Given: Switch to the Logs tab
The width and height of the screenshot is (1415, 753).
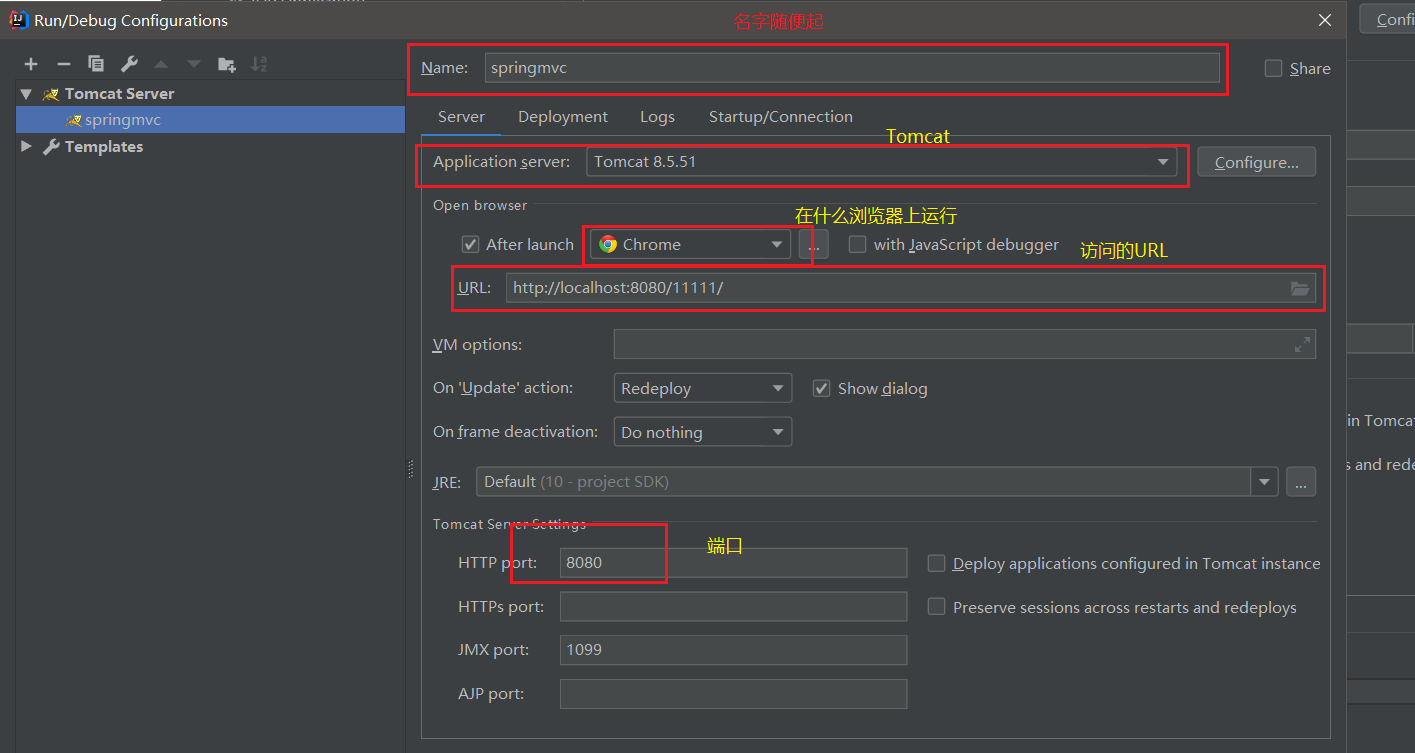Looking at the screenshot, I should point(657,117).
